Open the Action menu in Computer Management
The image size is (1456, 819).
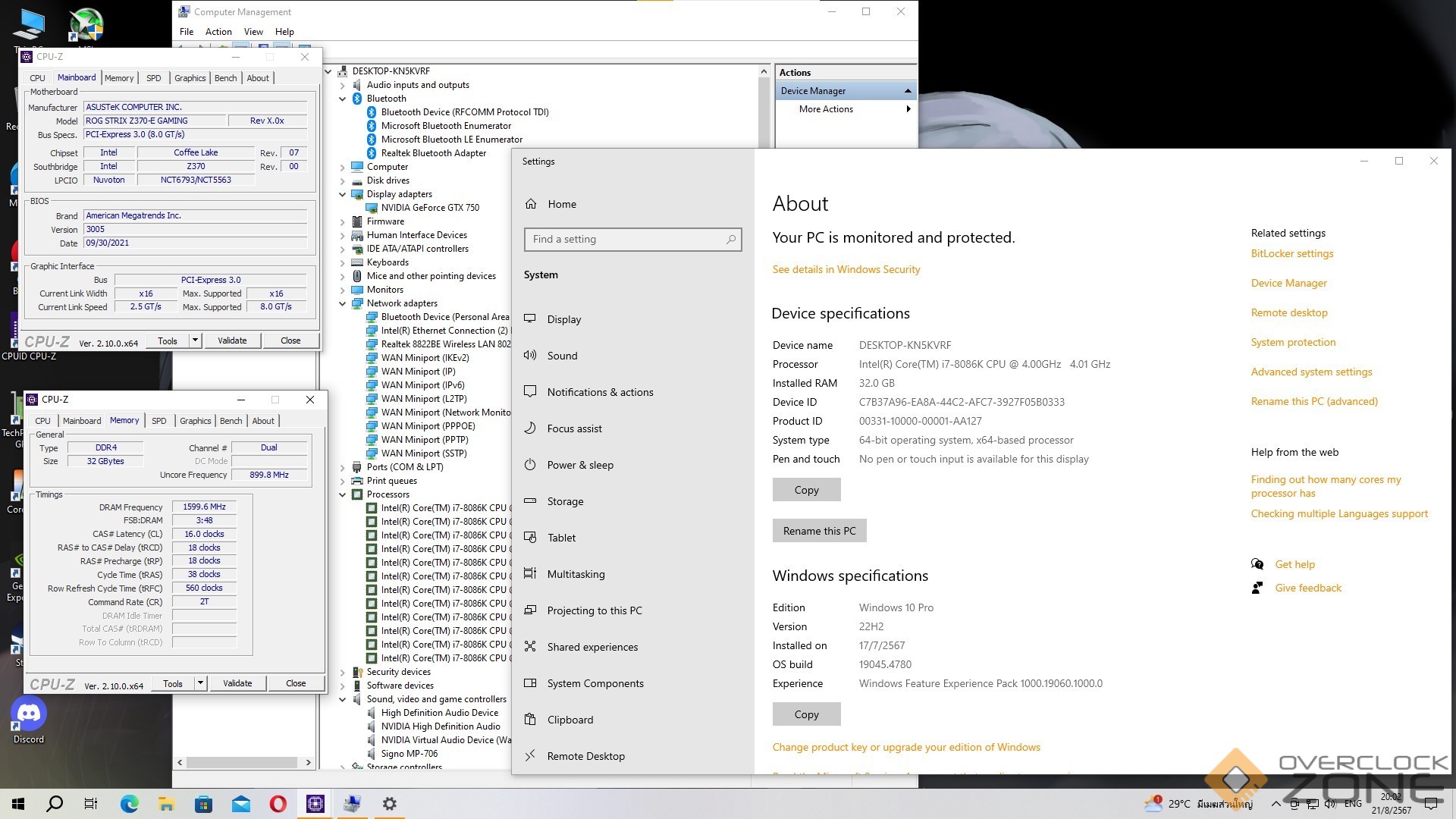coord(218,32)
